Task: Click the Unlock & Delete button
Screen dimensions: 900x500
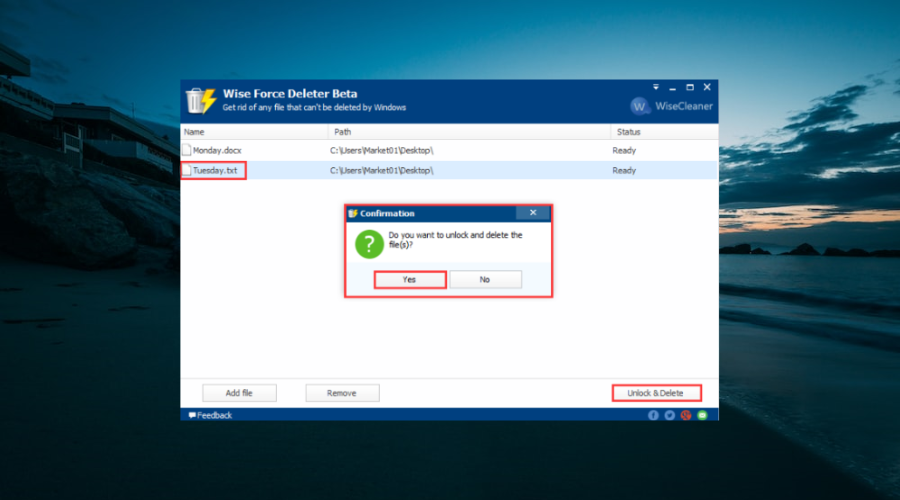Action: tap(656, 393)
